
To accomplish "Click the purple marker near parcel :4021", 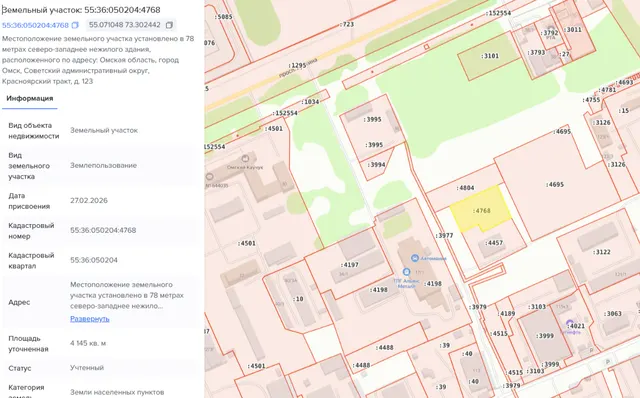I will pos(570,324).
